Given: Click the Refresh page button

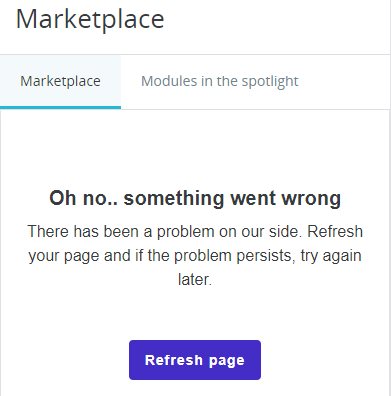Looking at the screenshot, I should click(195, 360).
